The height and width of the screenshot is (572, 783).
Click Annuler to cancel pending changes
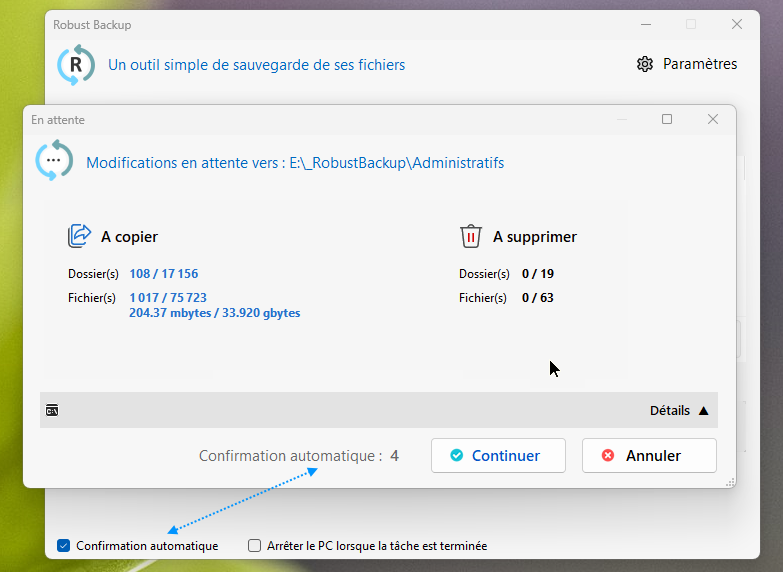coord(649,456)
